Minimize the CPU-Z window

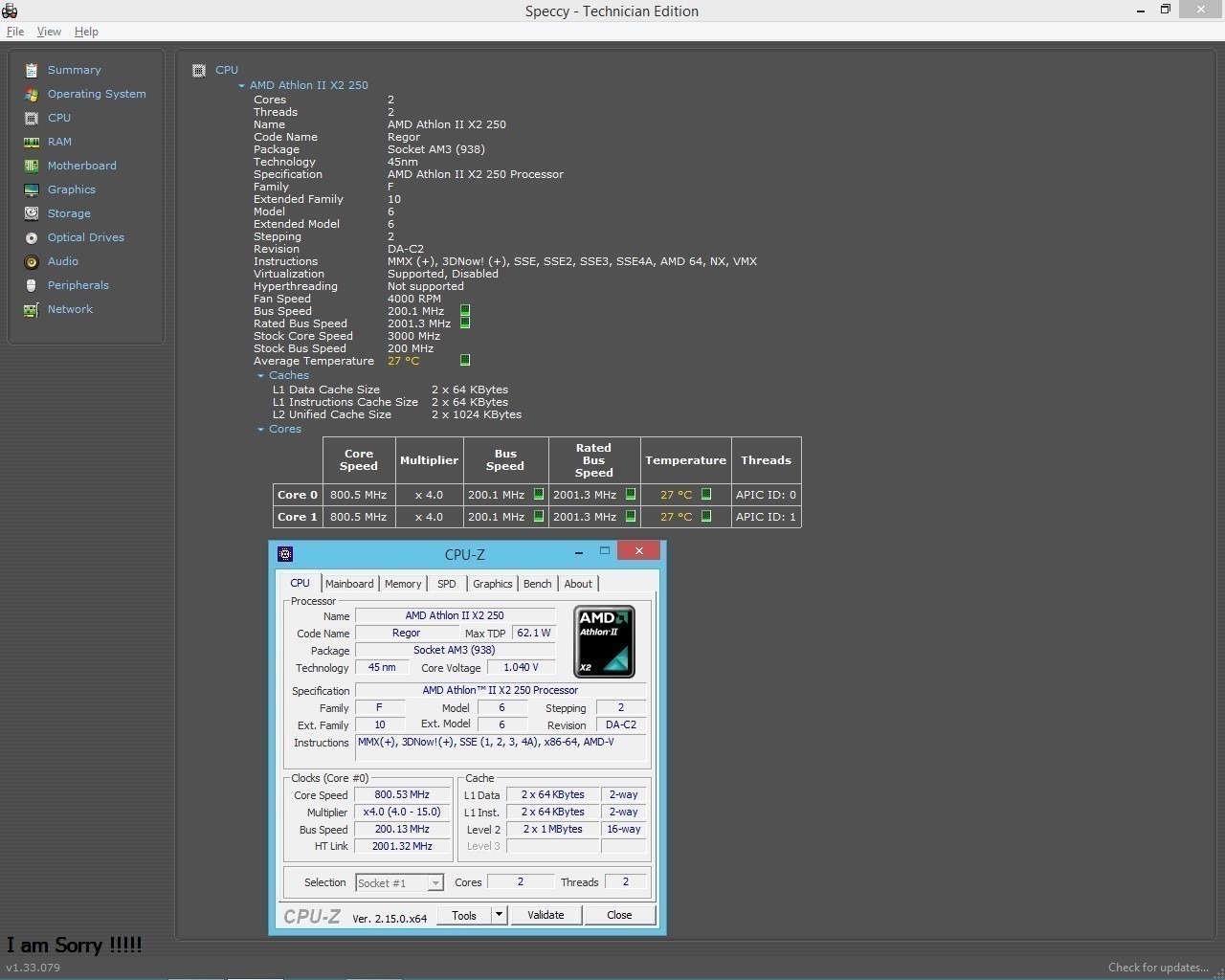[578, 551]
